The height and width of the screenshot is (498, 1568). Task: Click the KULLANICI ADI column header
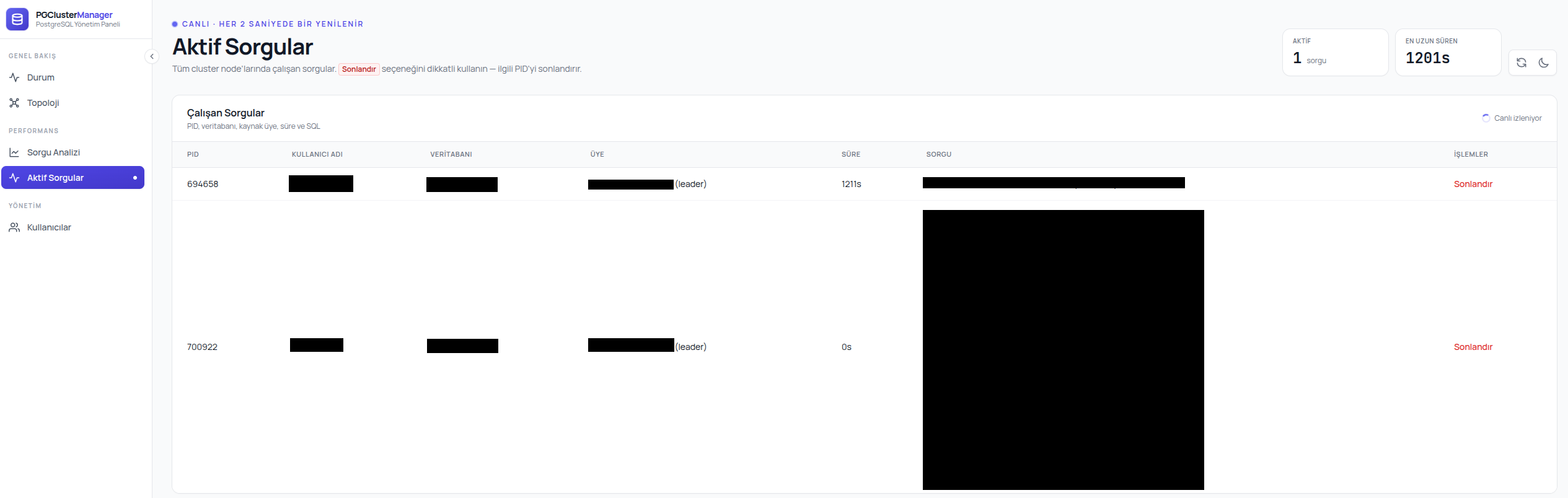click(317, 154)
